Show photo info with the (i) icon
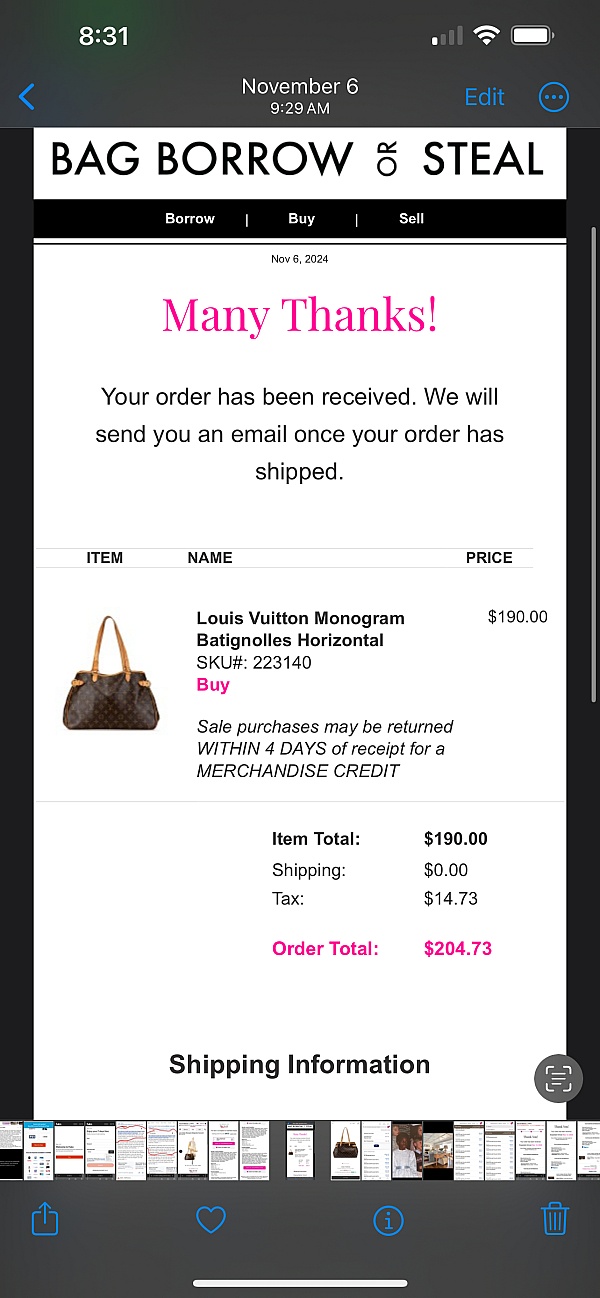The height and width of the screenshot is (1298, 600). point(387,1219)
